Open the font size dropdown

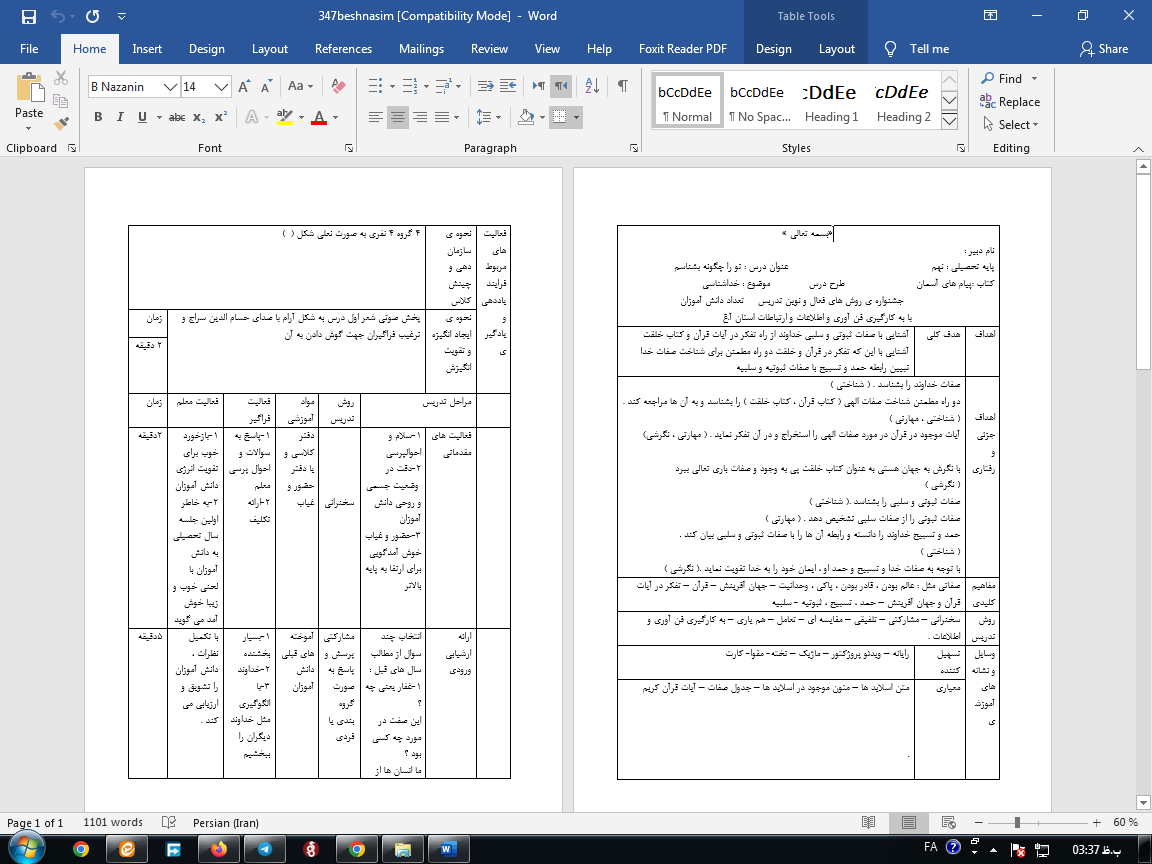[222, 87]
